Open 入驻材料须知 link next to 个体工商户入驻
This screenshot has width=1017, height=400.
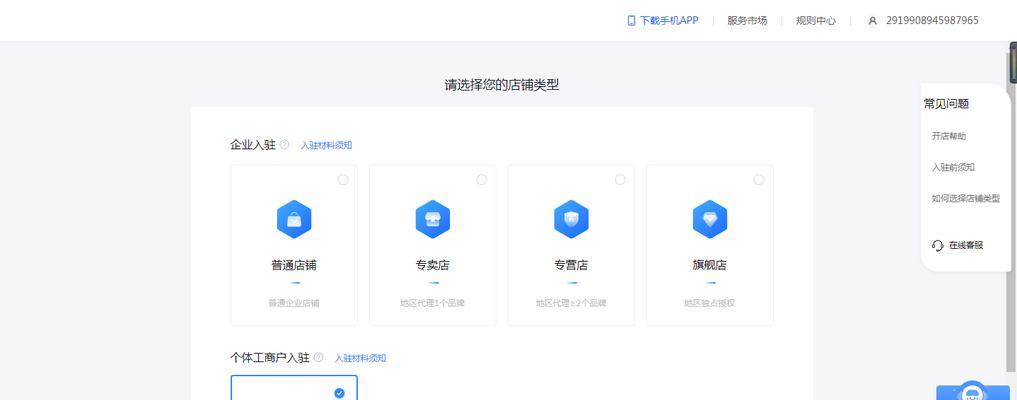click(x=361, y=358)
